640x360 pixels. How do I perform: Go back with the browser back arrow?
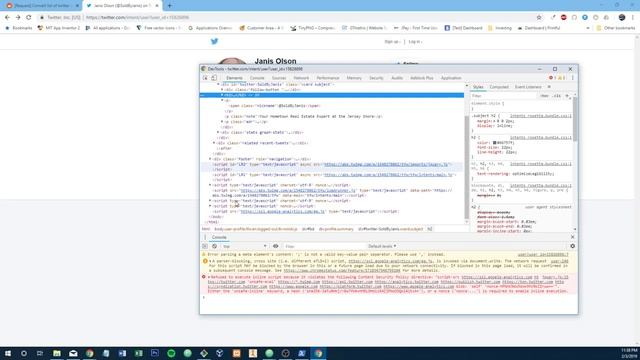coord(7,18)
